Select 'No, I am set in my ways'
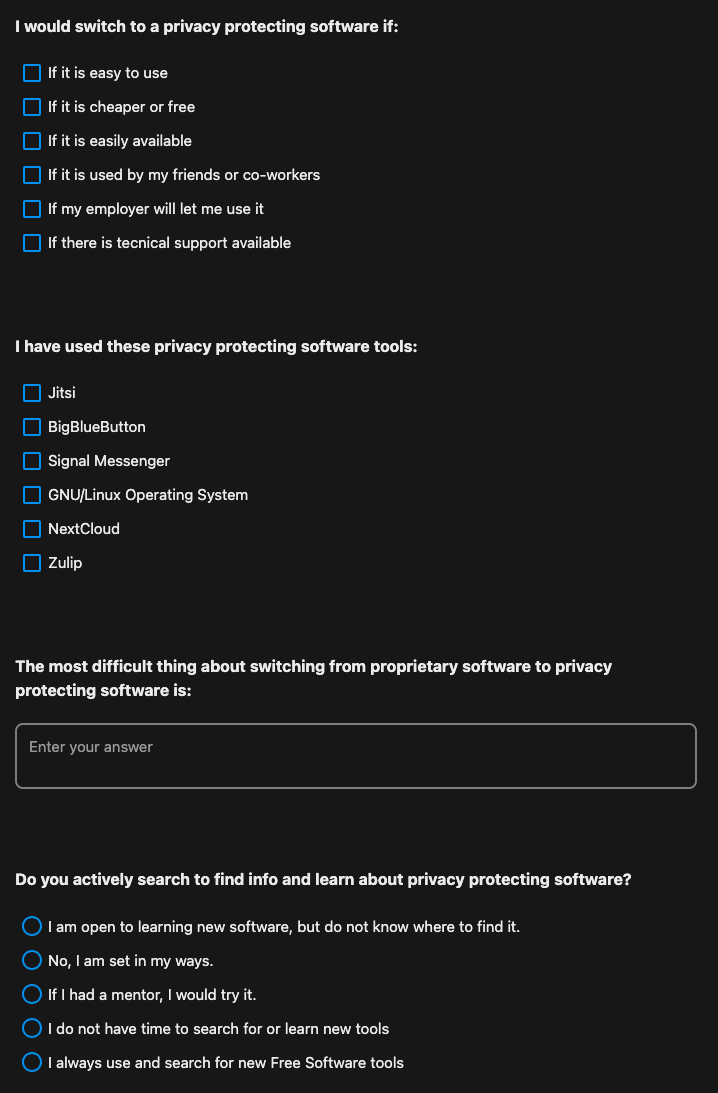Viewport: 718px width, 1093px height. coord(32,961)
